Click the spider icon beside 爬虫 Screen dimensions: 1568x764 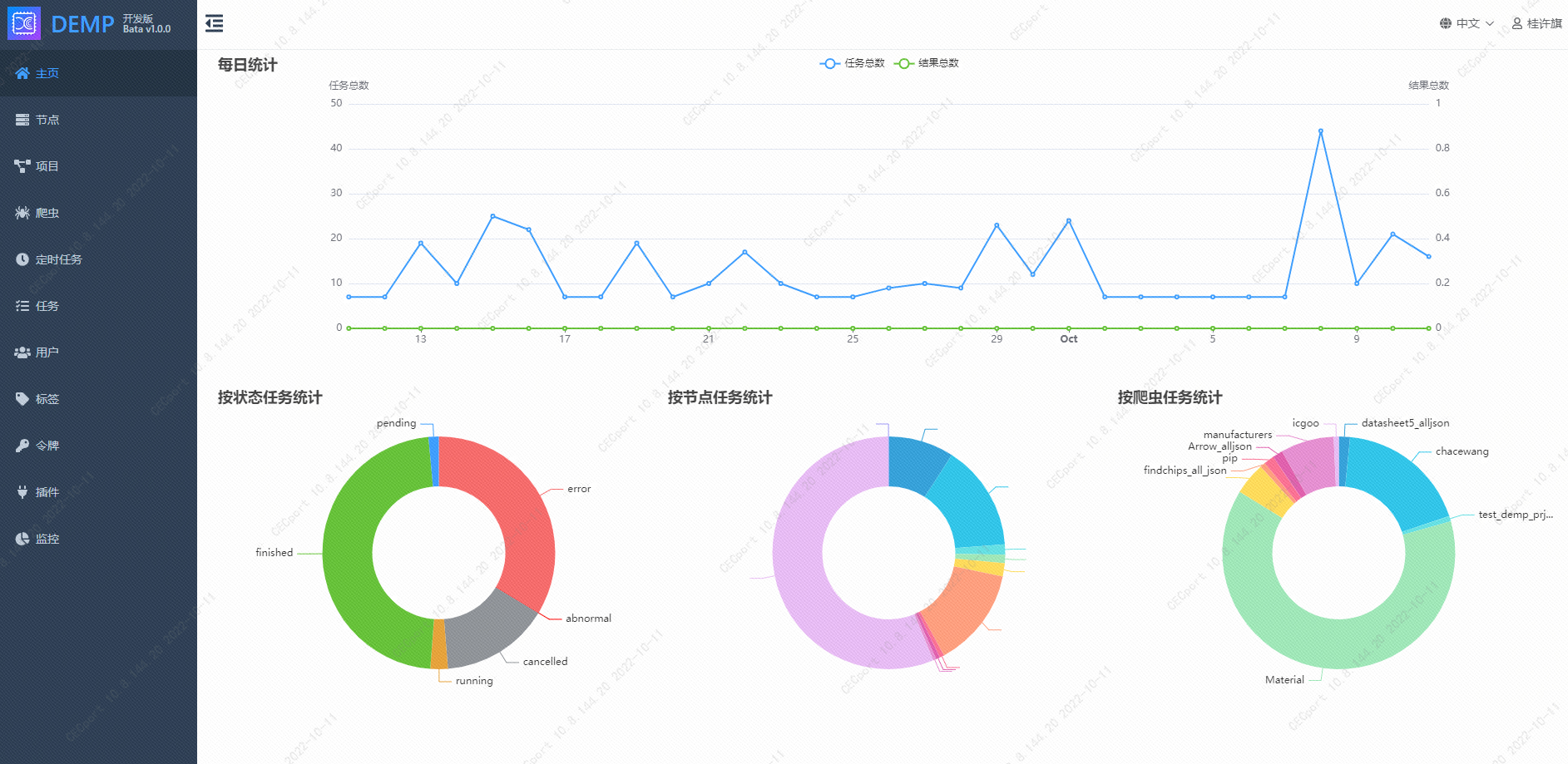22,213
